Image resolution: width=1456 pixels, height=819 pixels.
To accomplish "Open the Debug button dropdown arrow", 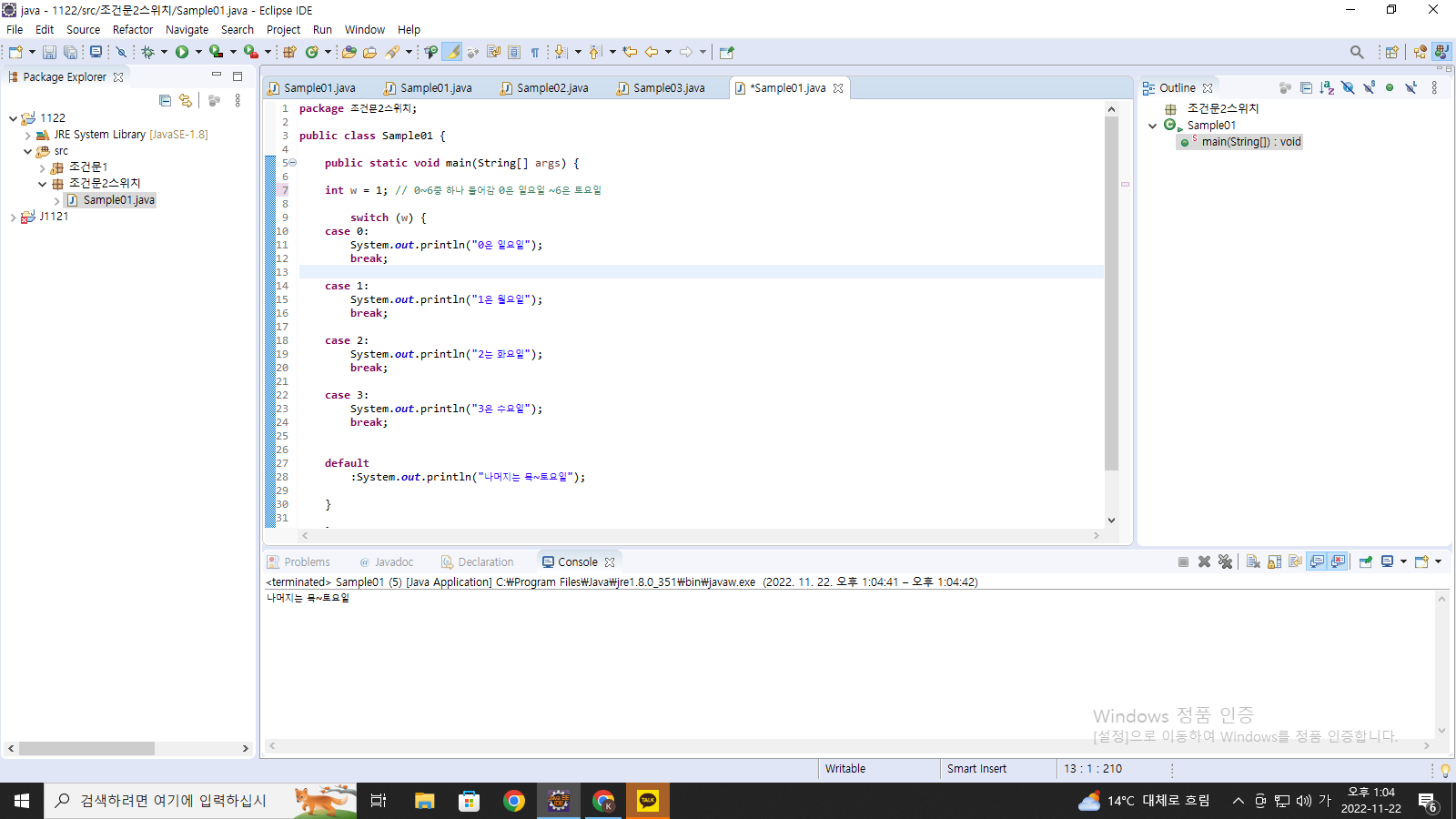I will click(164, 53).
